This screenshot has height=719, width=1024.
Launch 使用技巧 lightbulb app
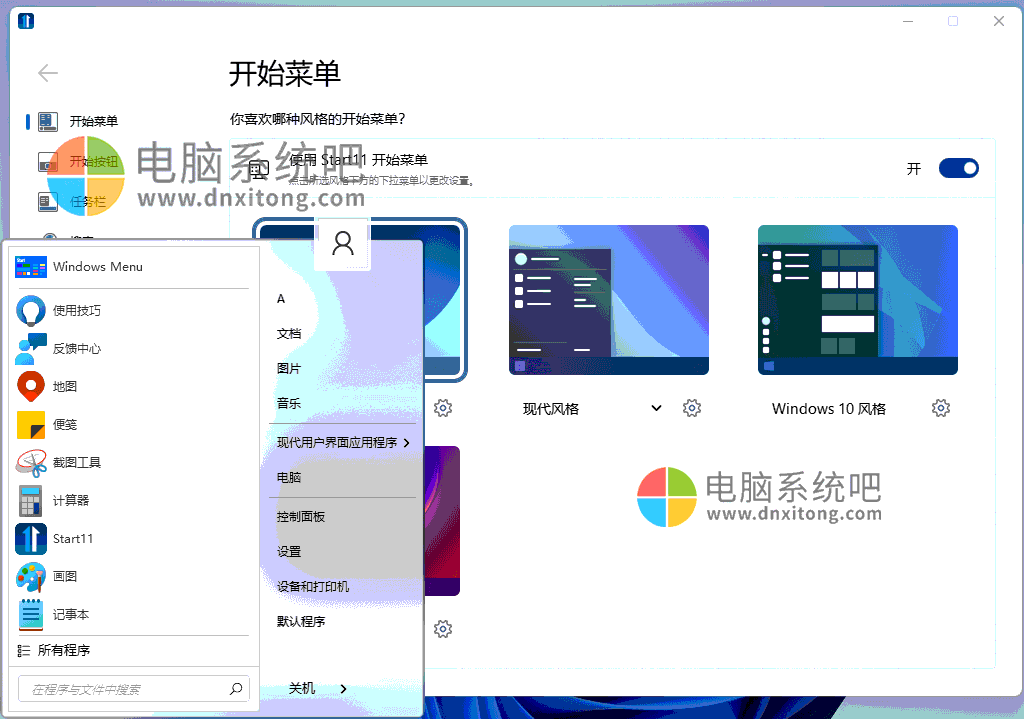[x=31, y=310]
